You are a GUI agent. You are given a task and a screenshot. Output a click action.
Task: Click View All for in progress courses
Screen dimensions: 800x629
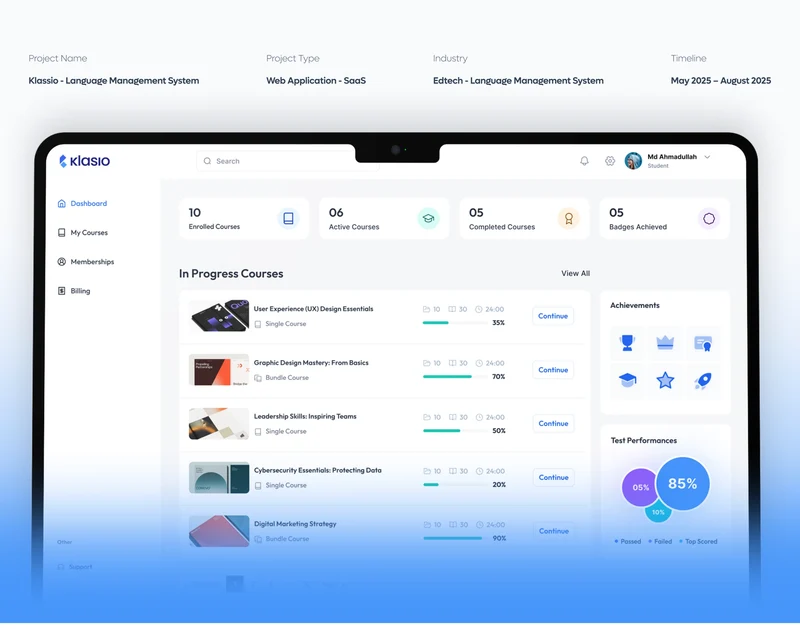[576, 273]
